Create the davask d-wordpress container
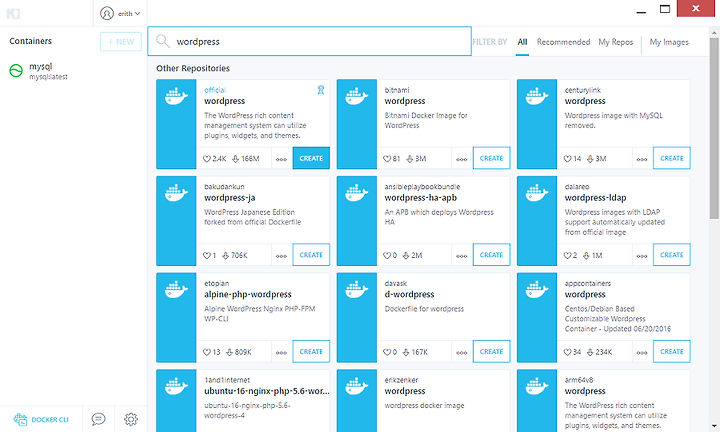This screenshot has height=432, width=720. 491,352
